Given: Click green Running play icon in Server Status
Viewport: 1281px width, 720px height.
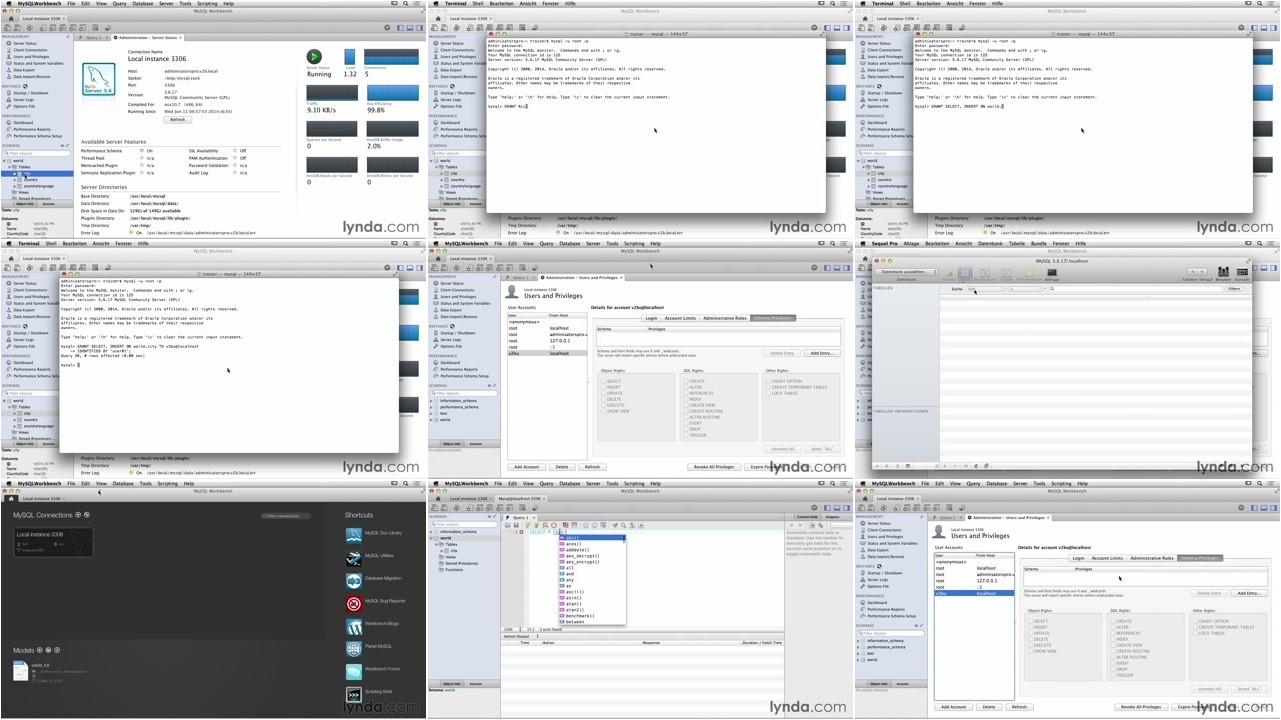Looking at the screenshot, I should 314,57.
